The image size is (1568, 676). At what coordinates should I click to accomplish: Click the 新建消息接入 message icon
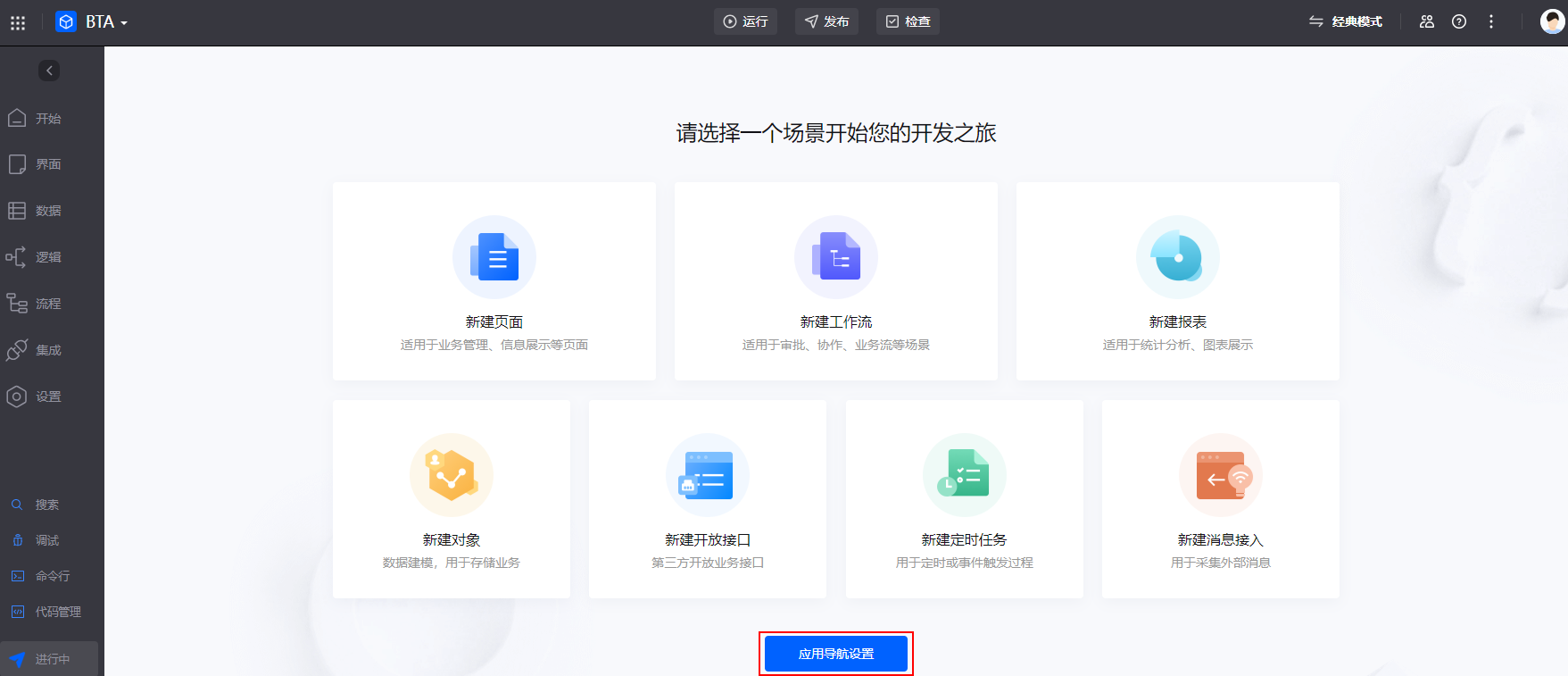[x=1221, y=475]
